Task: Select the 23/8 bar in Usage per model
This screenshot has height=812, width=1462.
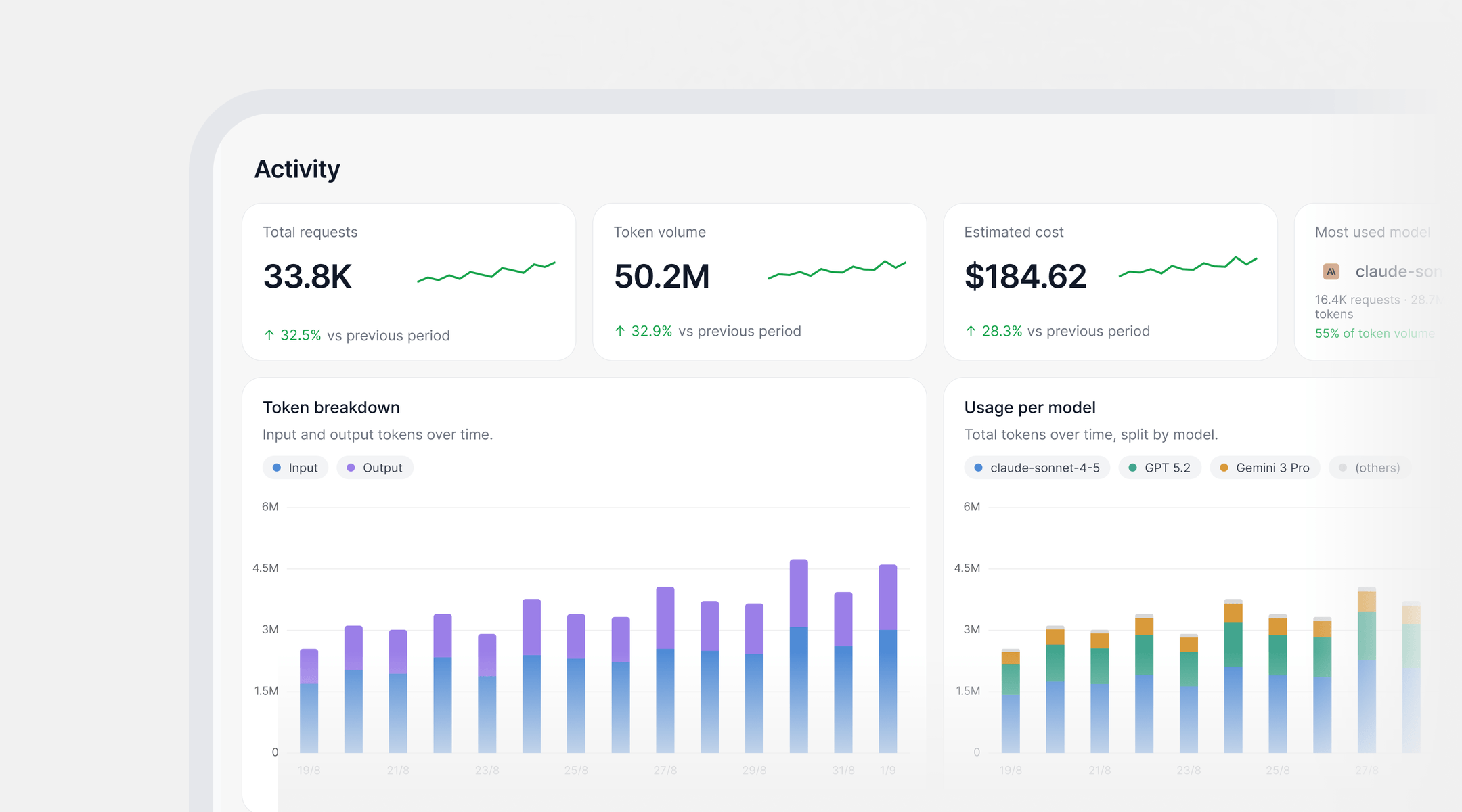Action: (1189, 694)
